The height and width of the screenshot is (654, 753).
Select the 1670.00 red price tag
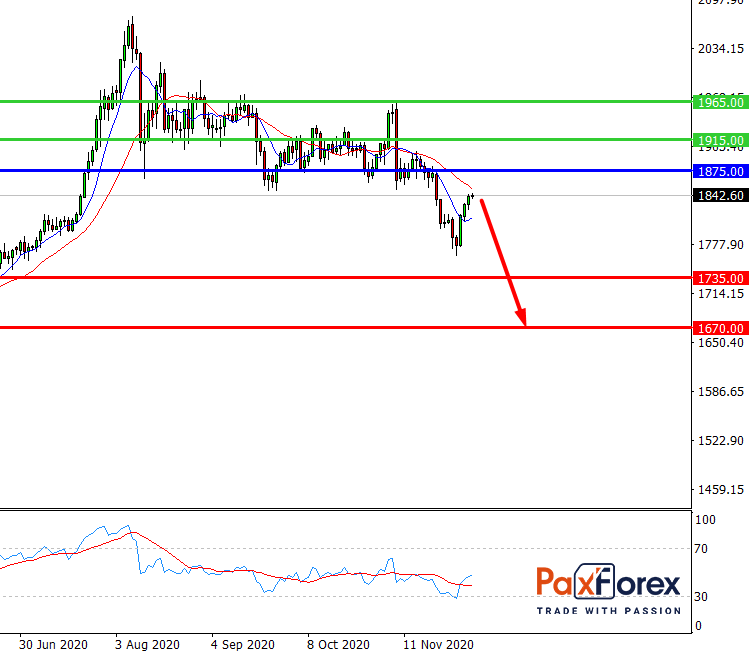(x=720, y=328)
